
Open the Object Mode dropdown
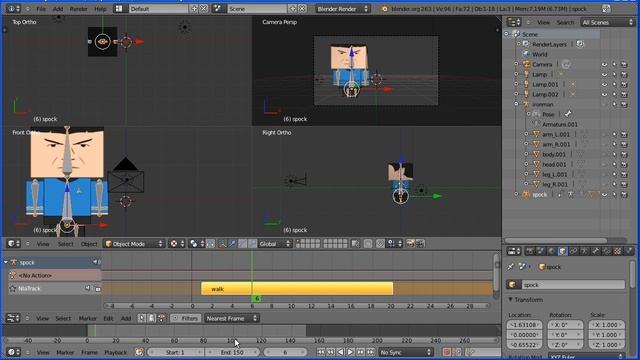pyautogui.click(x=133, y=244)
